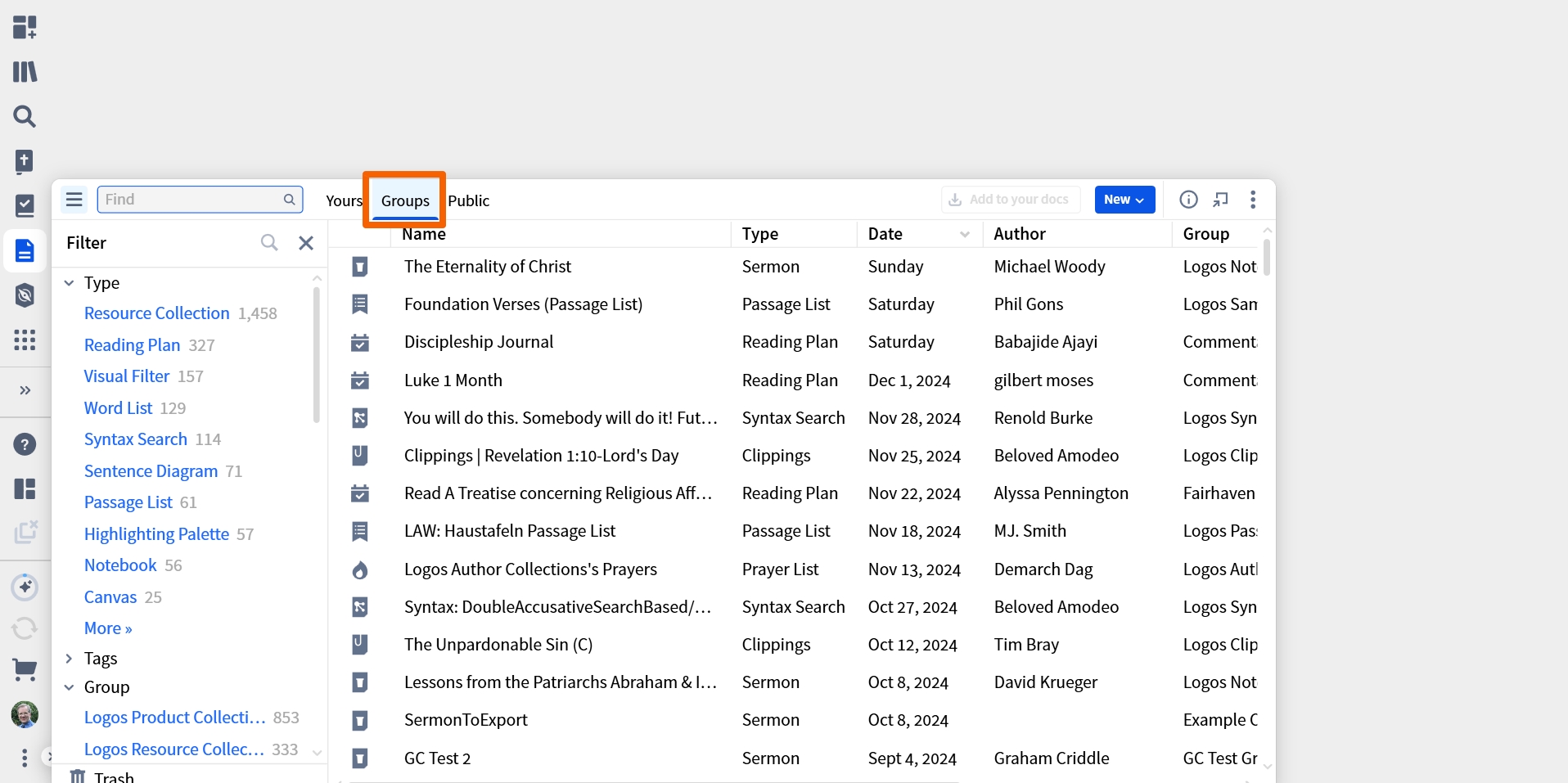The image size is (1568, 783).
Task: Open the Help question mark icon
Action: 25,444
